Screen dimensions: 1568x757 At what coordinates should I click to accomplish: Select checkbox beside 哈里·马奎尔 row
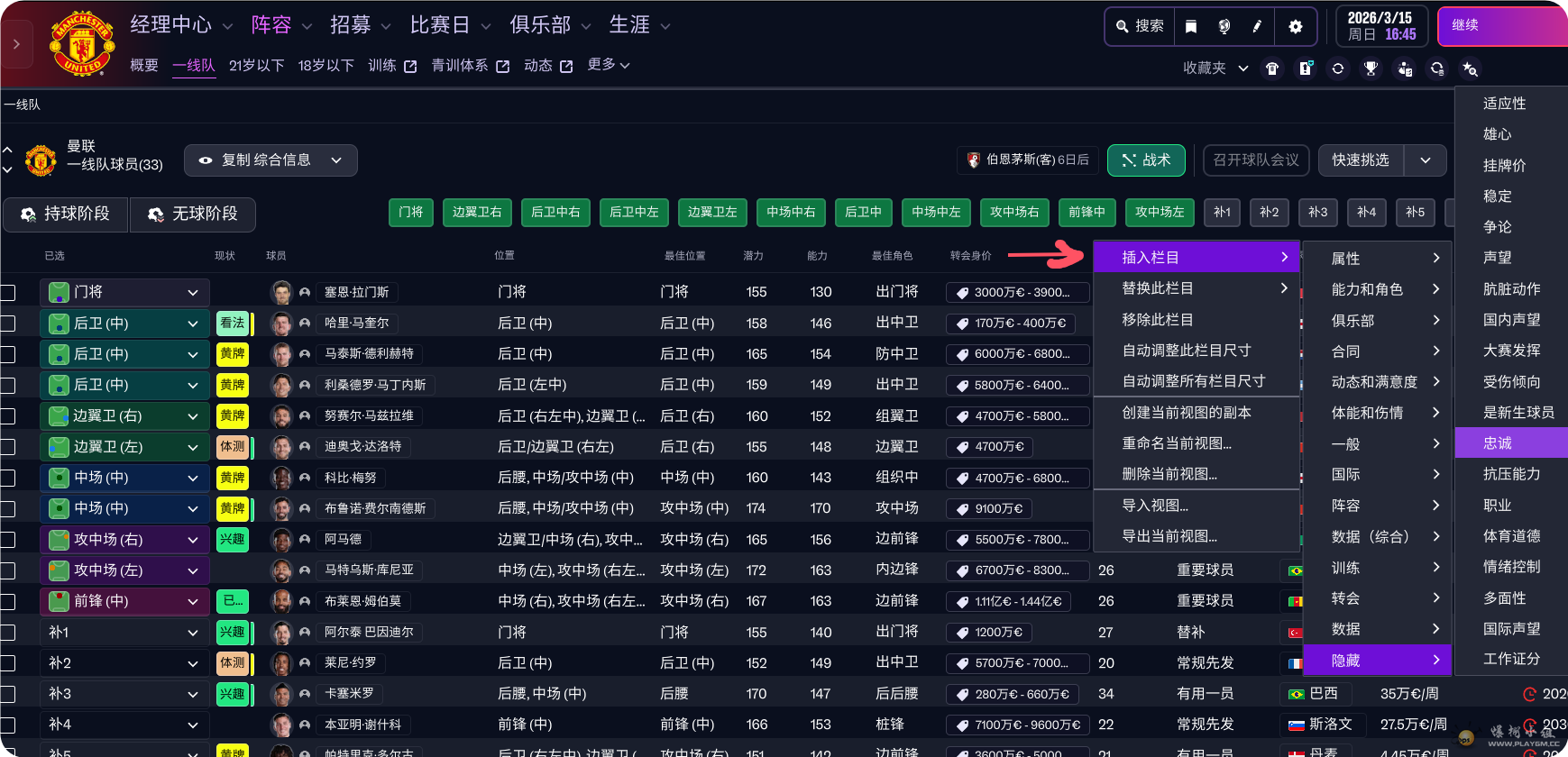pyautogui.click(x=8, y=324)
